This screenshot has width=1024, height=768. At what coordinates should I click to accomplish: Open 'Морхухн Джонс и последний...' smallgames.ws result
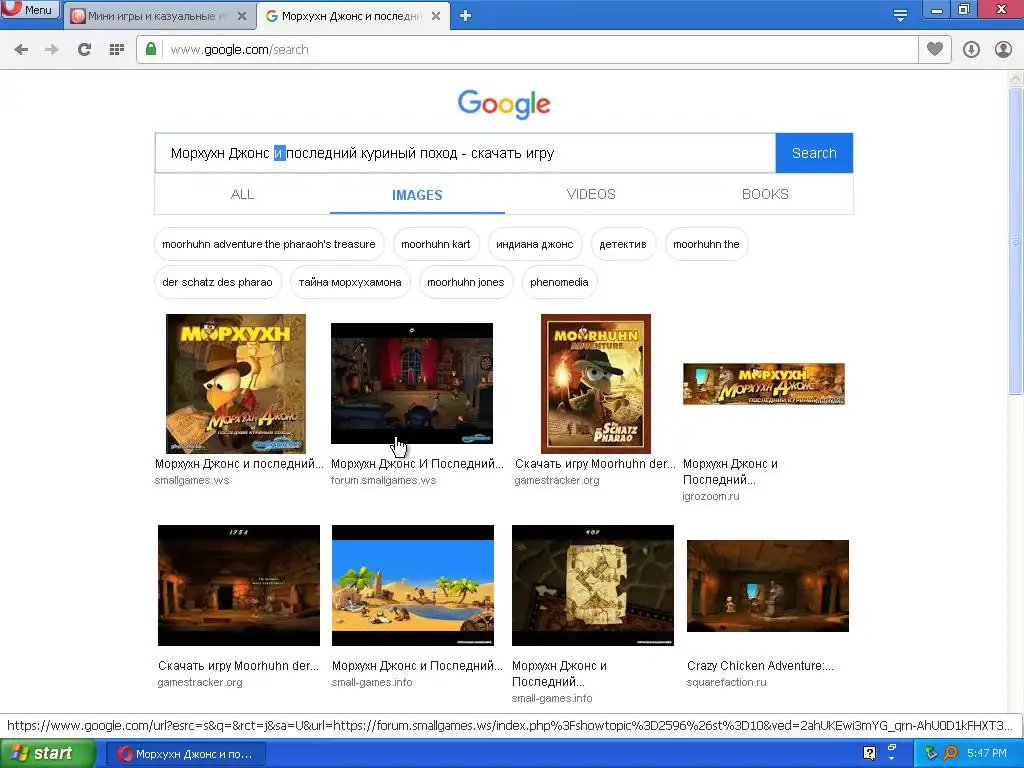(239, 464)
